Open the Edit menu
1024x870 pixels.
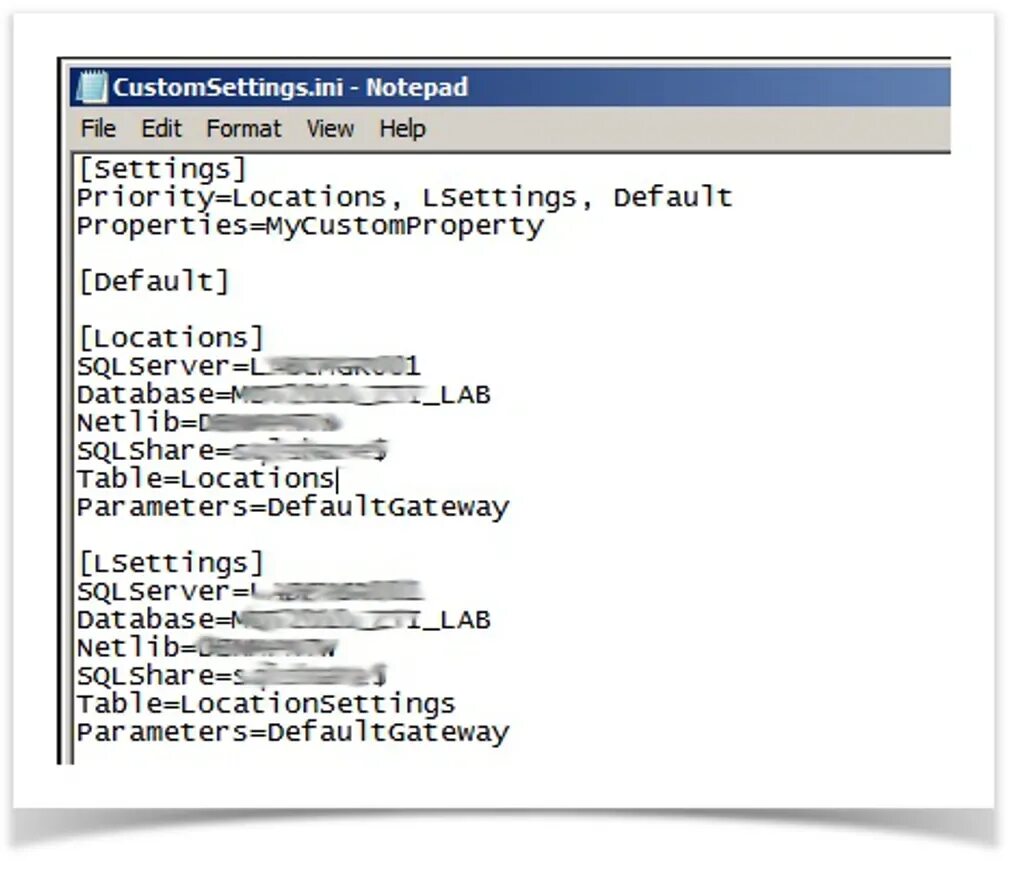[x=161, y=129]
